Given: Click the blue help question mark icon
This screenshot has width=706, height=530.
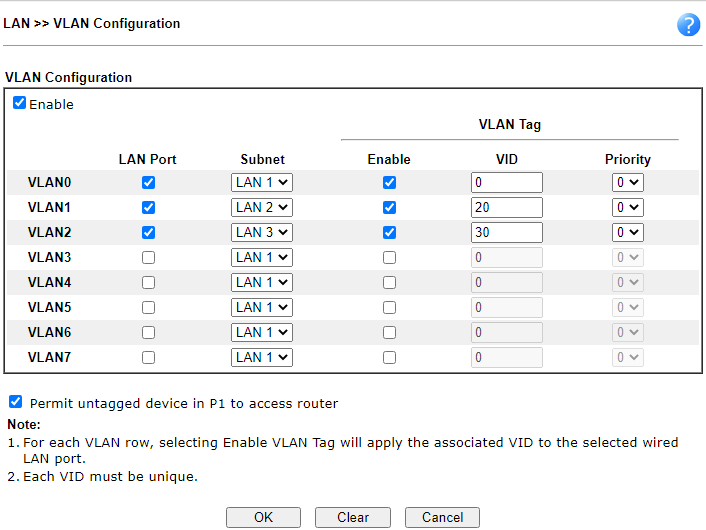Looking at the screenshot, I should coord(688,25).
